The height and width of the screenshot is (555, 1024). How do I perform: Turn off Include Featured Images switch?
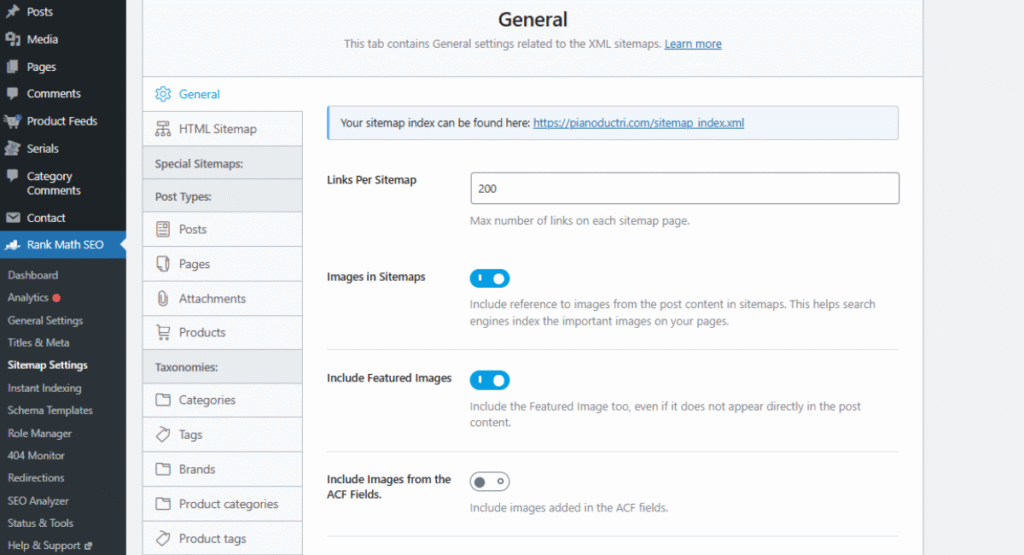490,380
